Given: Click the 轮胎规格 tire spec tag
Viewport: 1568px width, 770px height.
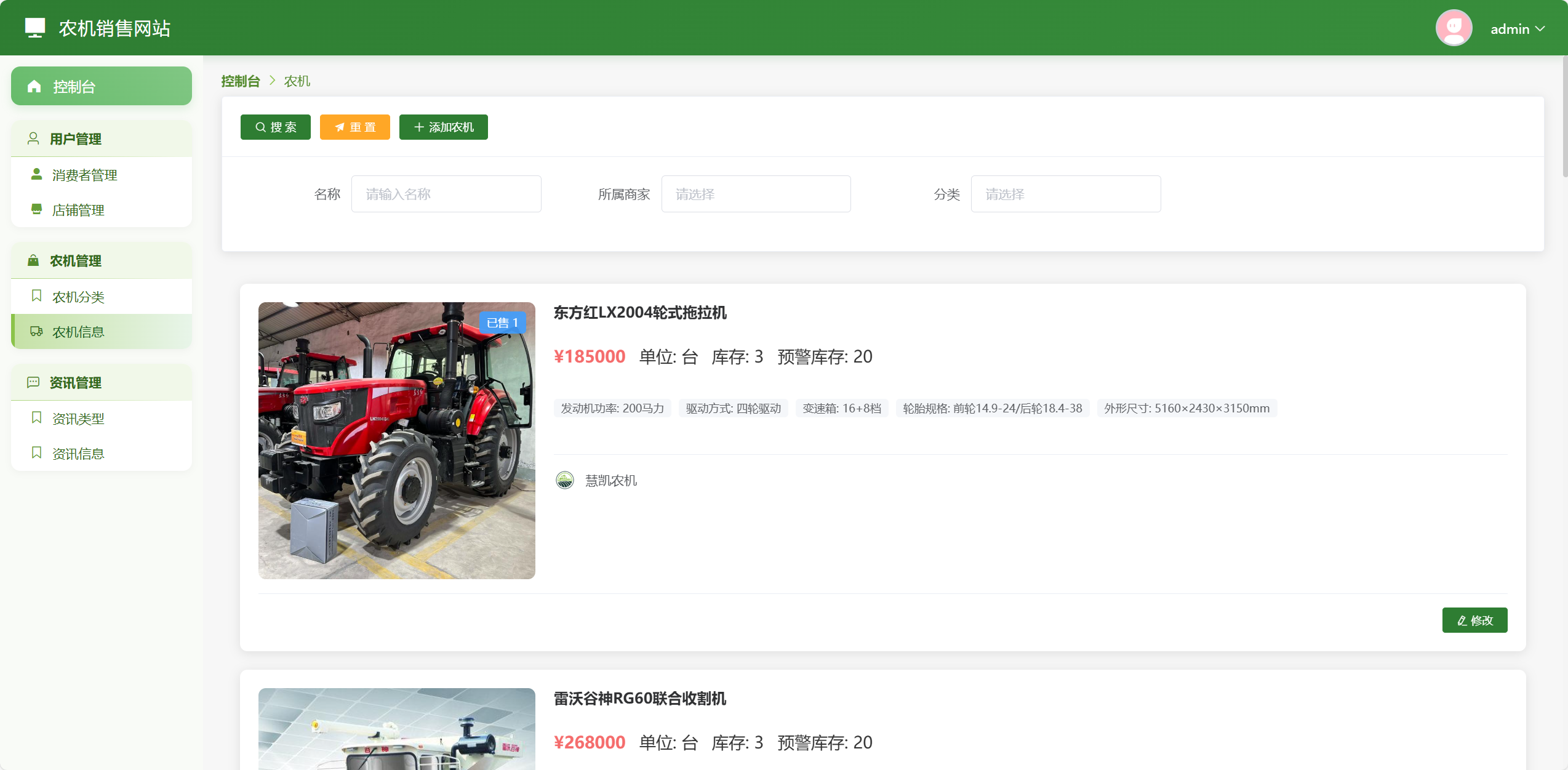Looking at the screenshot, I should click(x=993, y=408).
